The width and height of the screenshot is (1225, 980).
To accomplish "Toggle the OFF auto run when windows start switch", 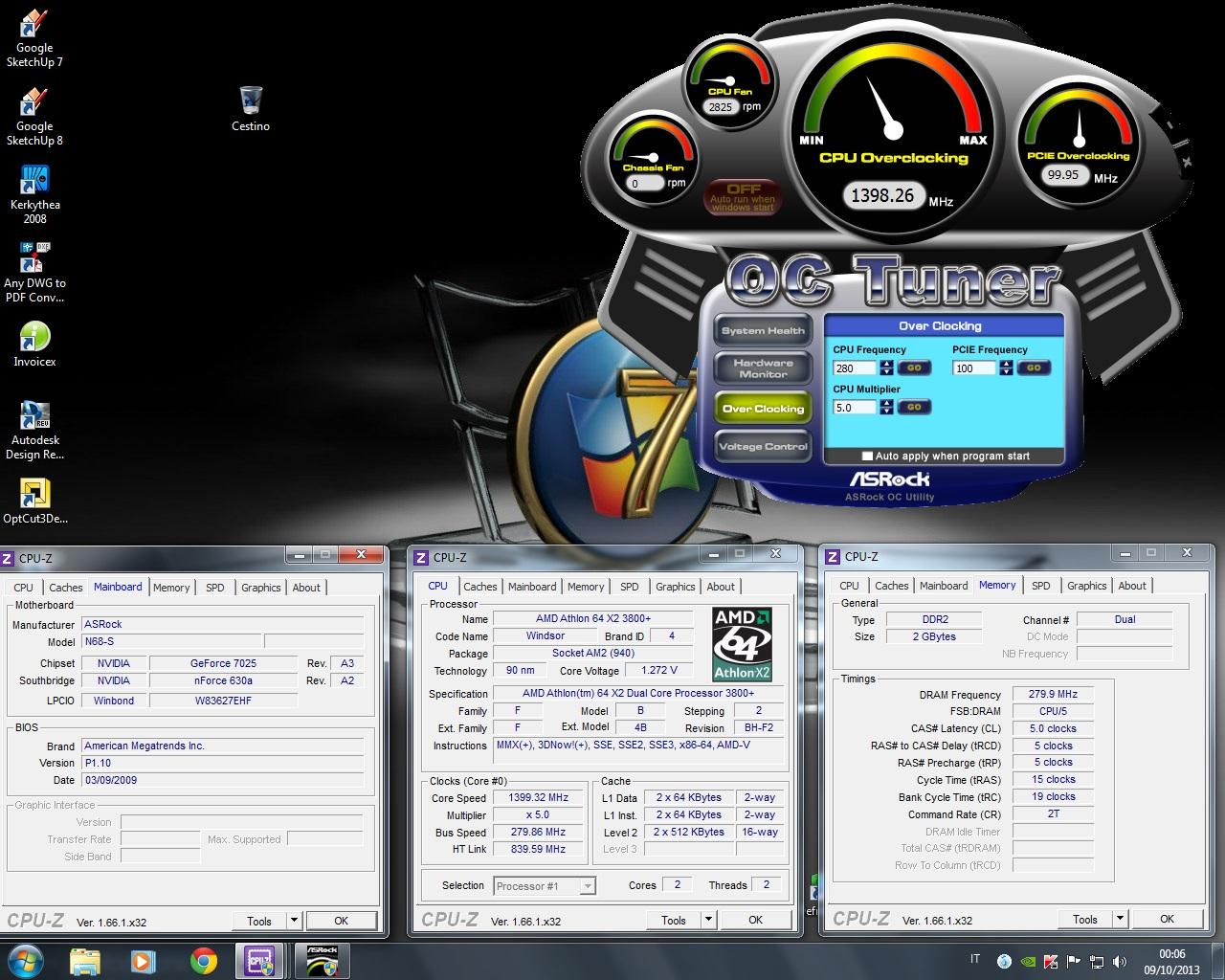I will (x=744, y=197).
